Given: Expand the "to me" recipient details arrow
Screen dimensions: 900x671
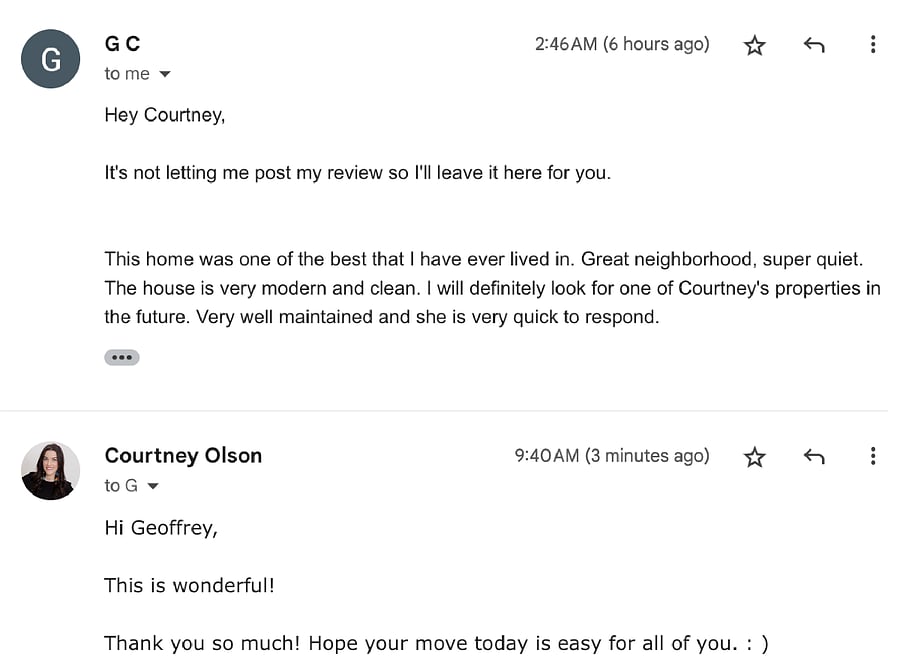Looking at the screenshot, I should click(165, 74).
